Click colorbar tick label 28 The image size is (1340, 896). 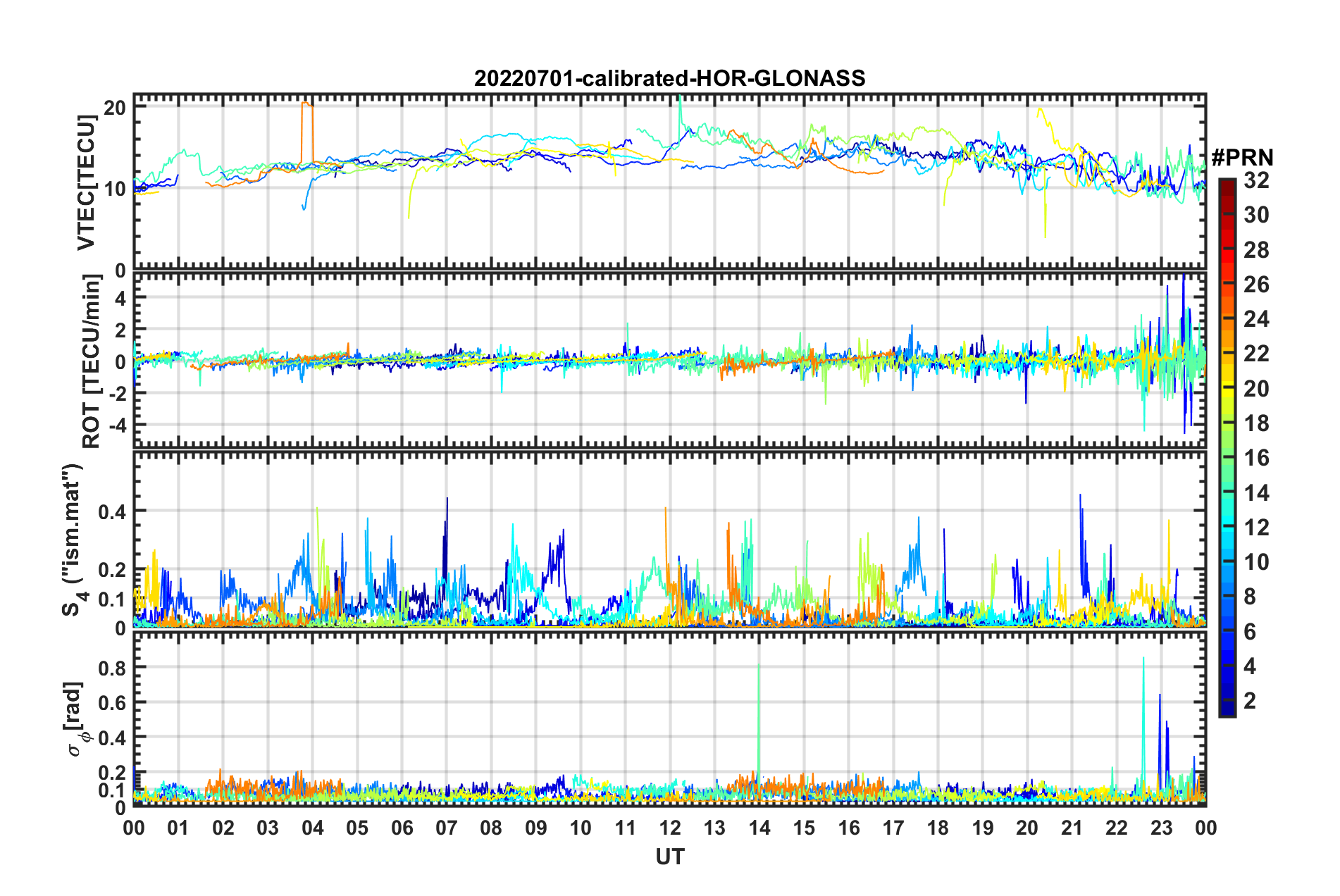tap(1256, 249)
